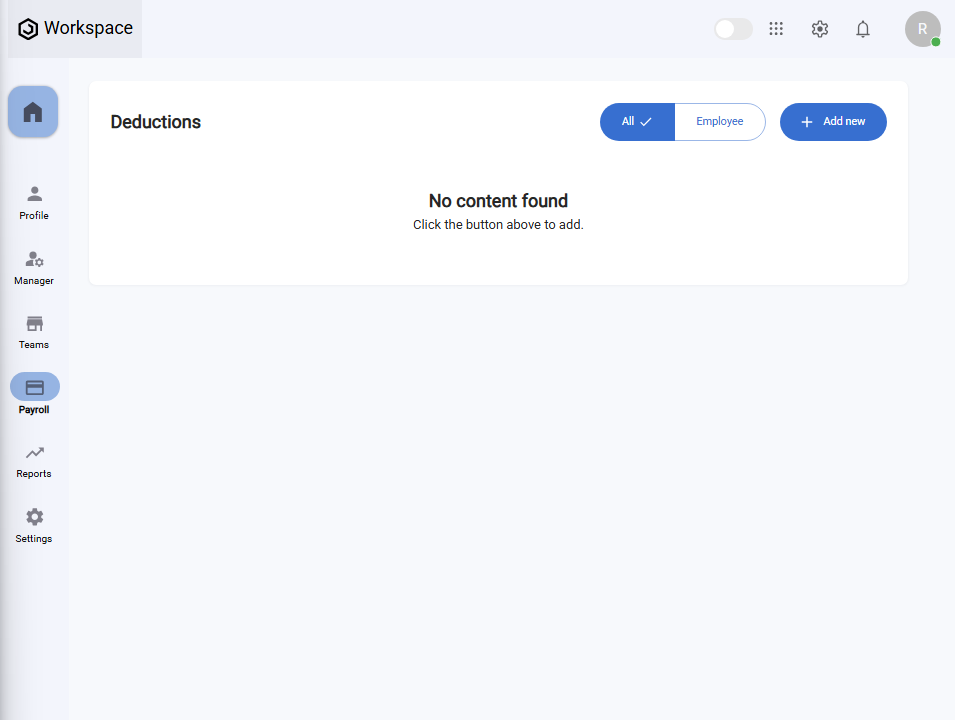Open the user avatar account menu
This screenshot has height=720, width=955.
click(922, 29)
